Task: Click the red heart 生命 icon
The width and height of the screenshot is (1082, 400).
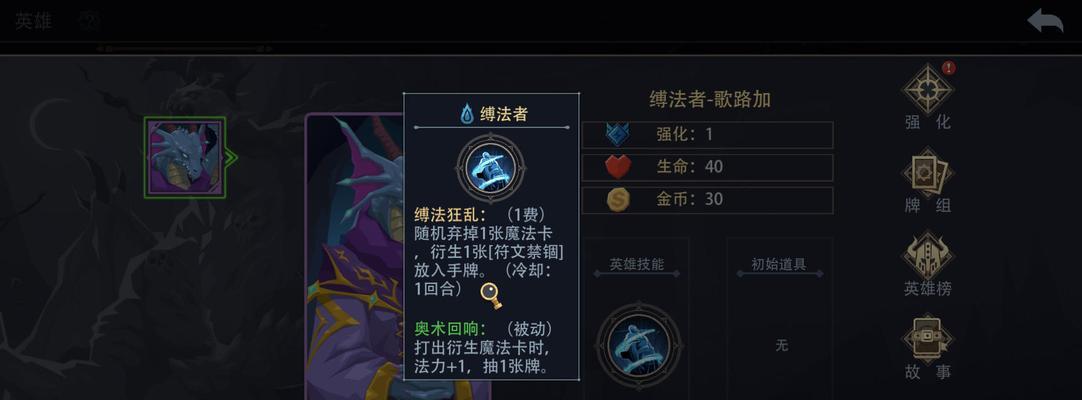Action: [618, 167]
